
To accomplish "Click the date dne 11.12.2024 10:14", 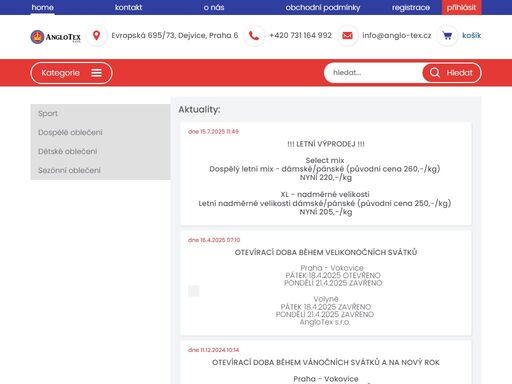I will (213, 350).
